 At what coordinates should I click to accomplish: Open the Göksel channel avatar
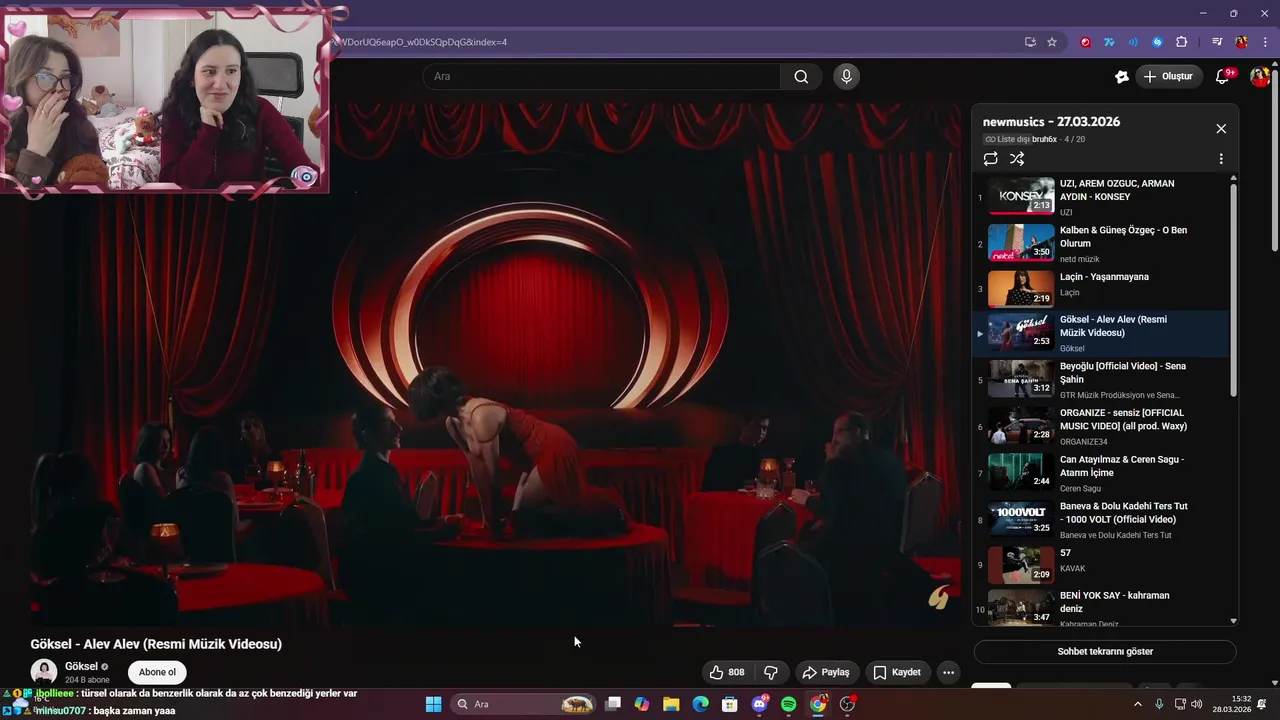(x=44, y=672)
